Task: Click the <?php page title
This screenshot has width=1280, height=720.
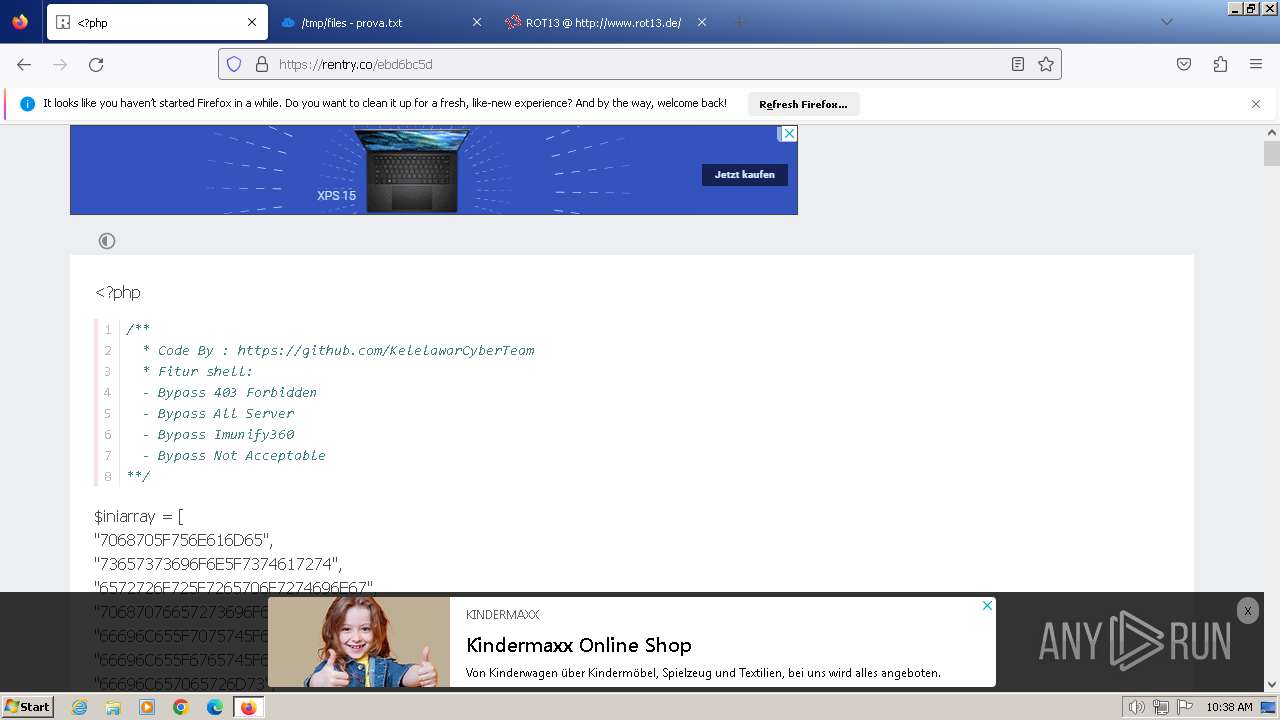Action: click(118, 292)
